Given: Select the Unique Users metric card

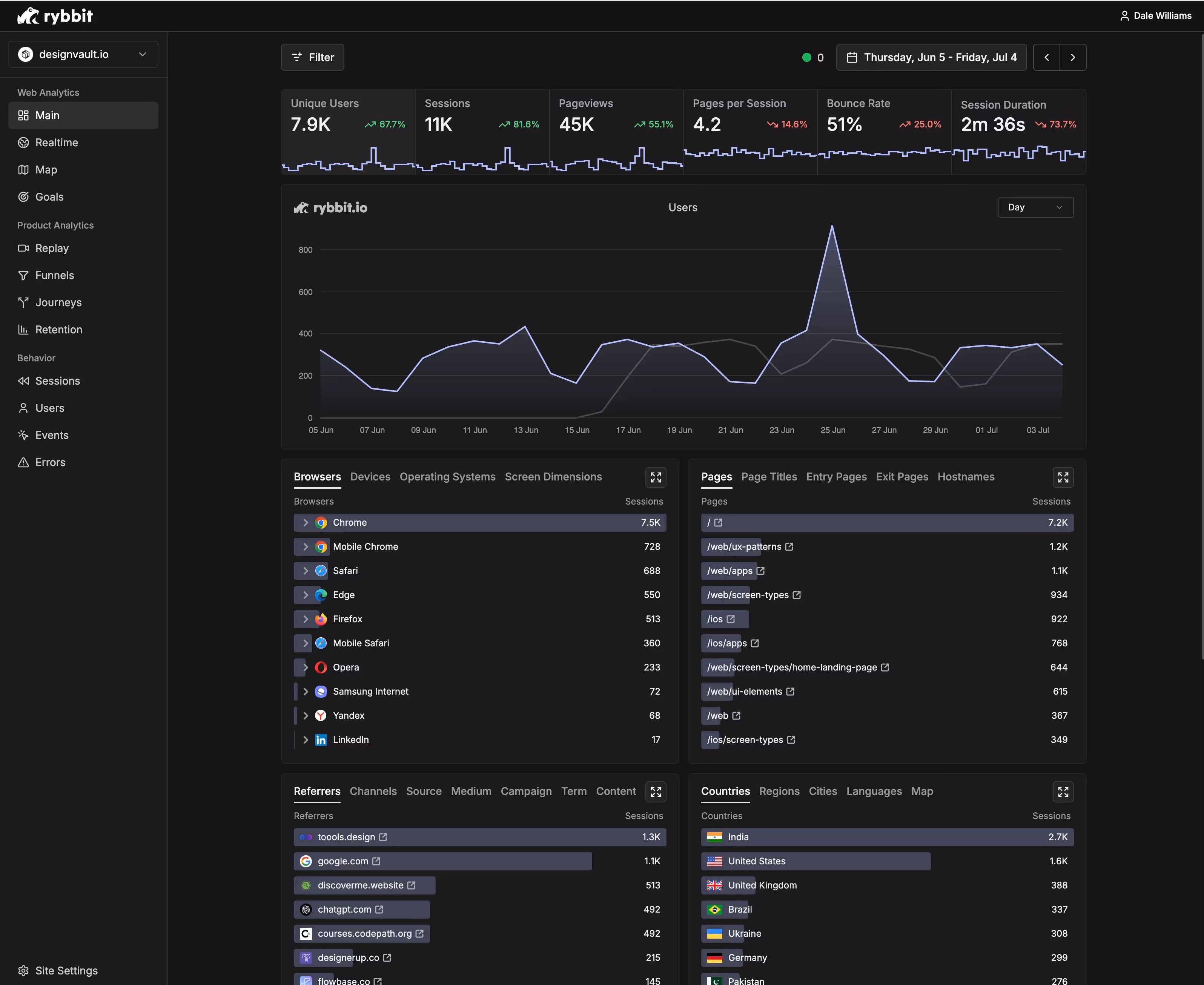Looking at the screenshot, I should coord(348,130).
